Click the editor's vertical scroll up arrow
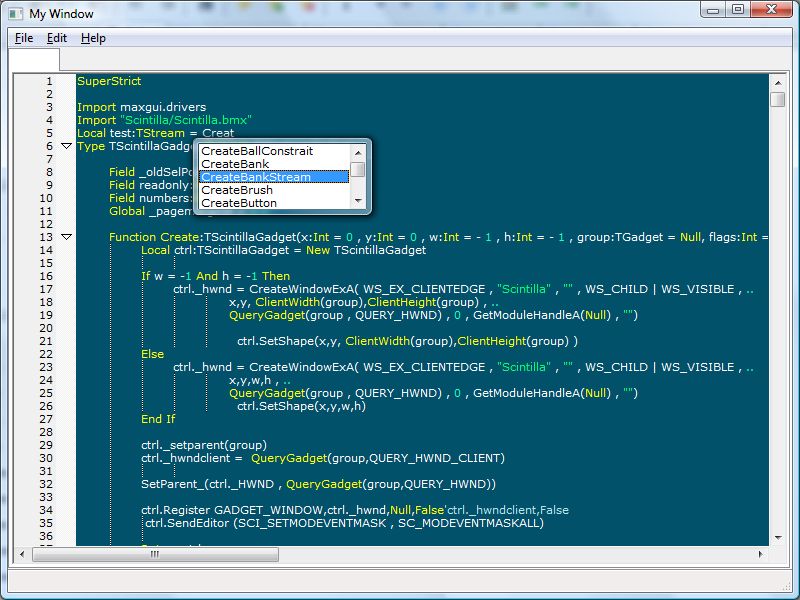800x600 pixels. (x=777, y=81)
